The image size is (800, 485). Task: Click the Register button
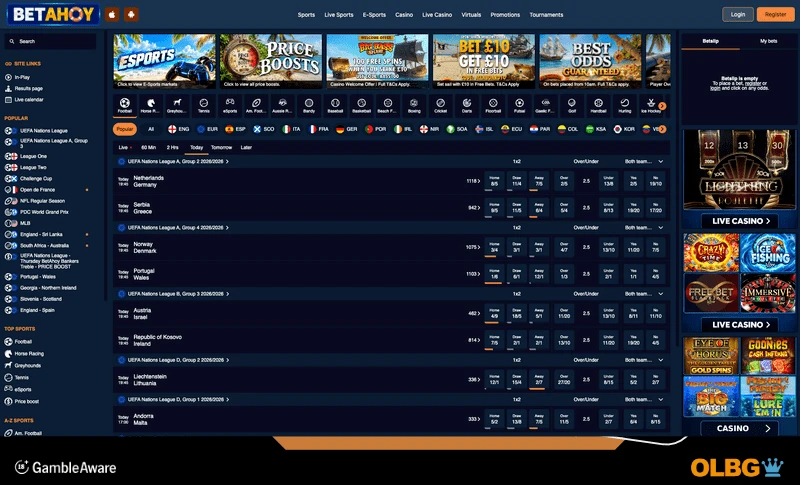pos(776,14)
